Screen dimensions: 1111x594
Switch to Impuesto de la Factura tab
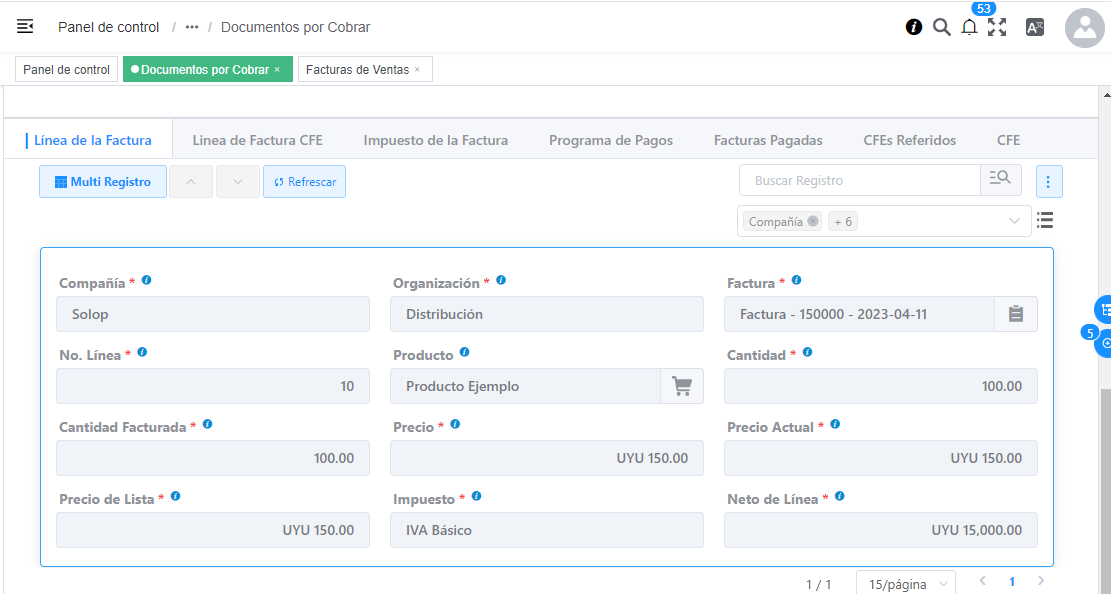click(x=435, y=140)
